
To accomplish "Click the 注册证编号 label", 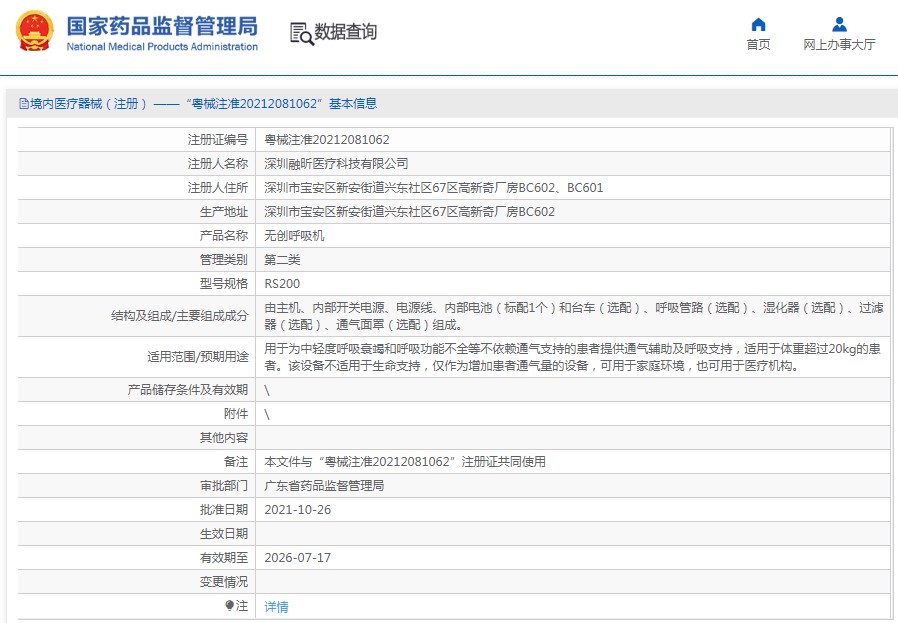I will click(218, 140).
